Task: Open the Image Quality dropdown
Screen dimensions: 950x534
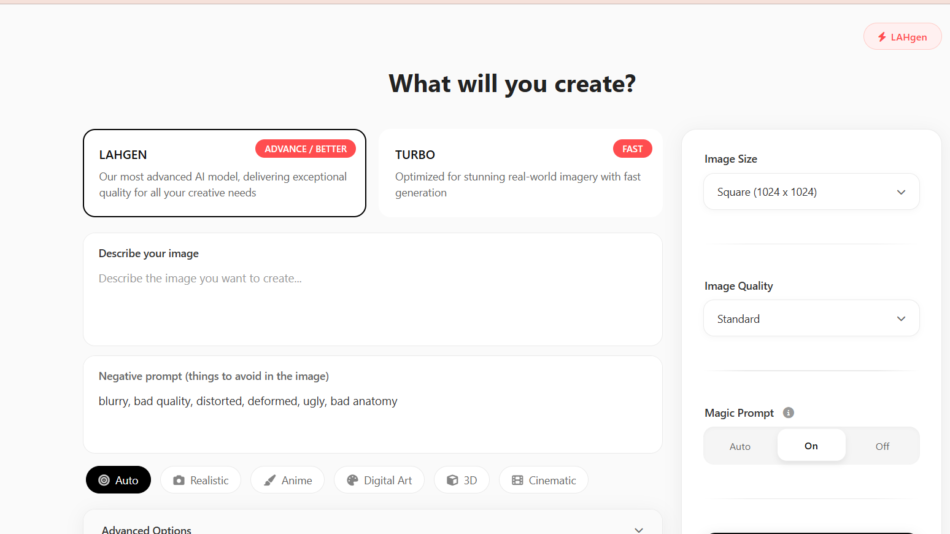Action: click(x=811, y=319)
